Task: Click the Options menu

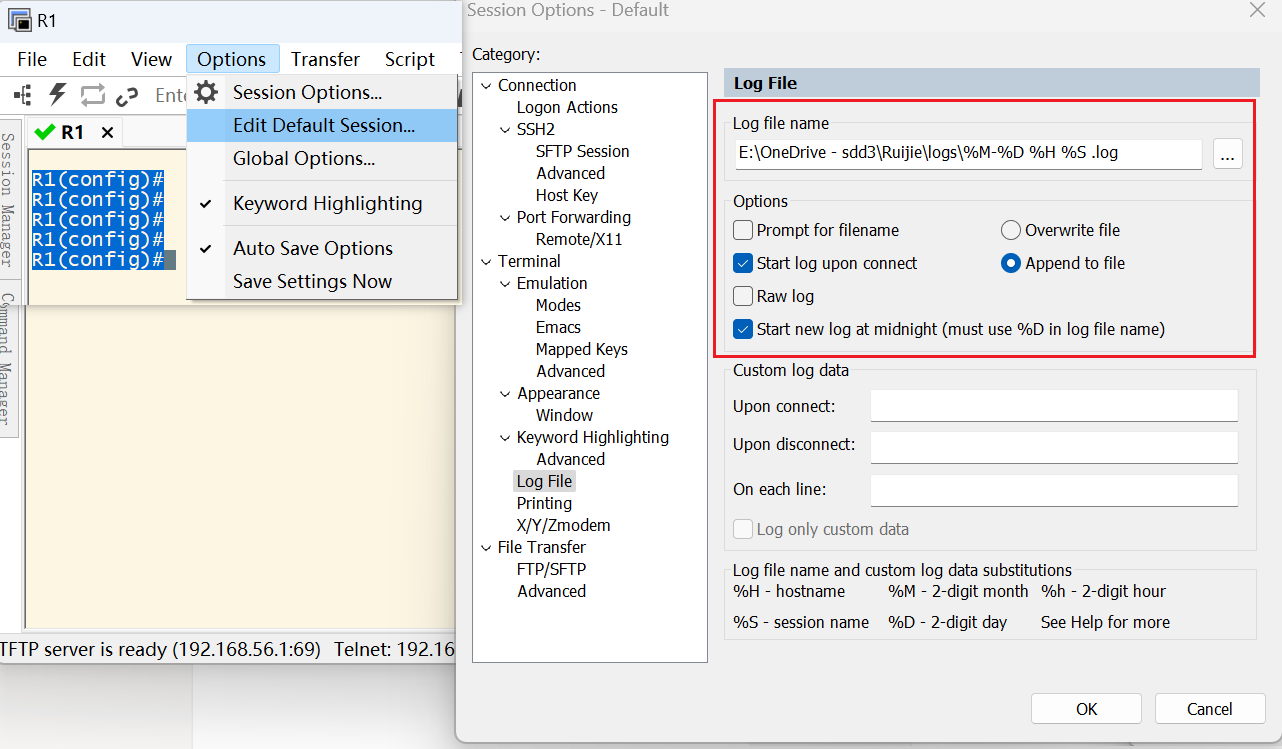Action: coord(231,59)
